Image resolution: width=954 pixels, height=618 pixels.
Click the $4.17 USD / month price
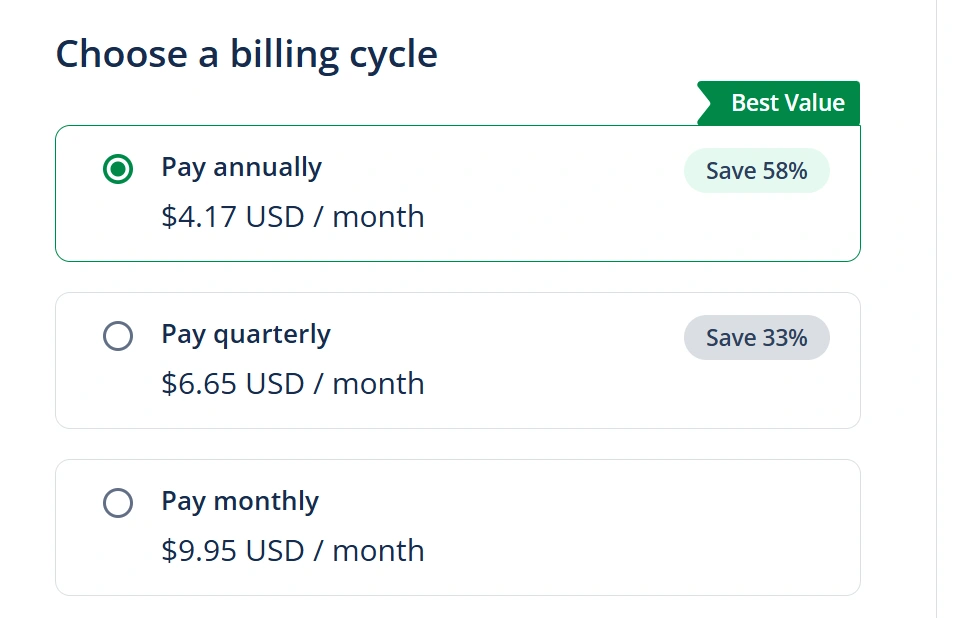coord(292,217)
